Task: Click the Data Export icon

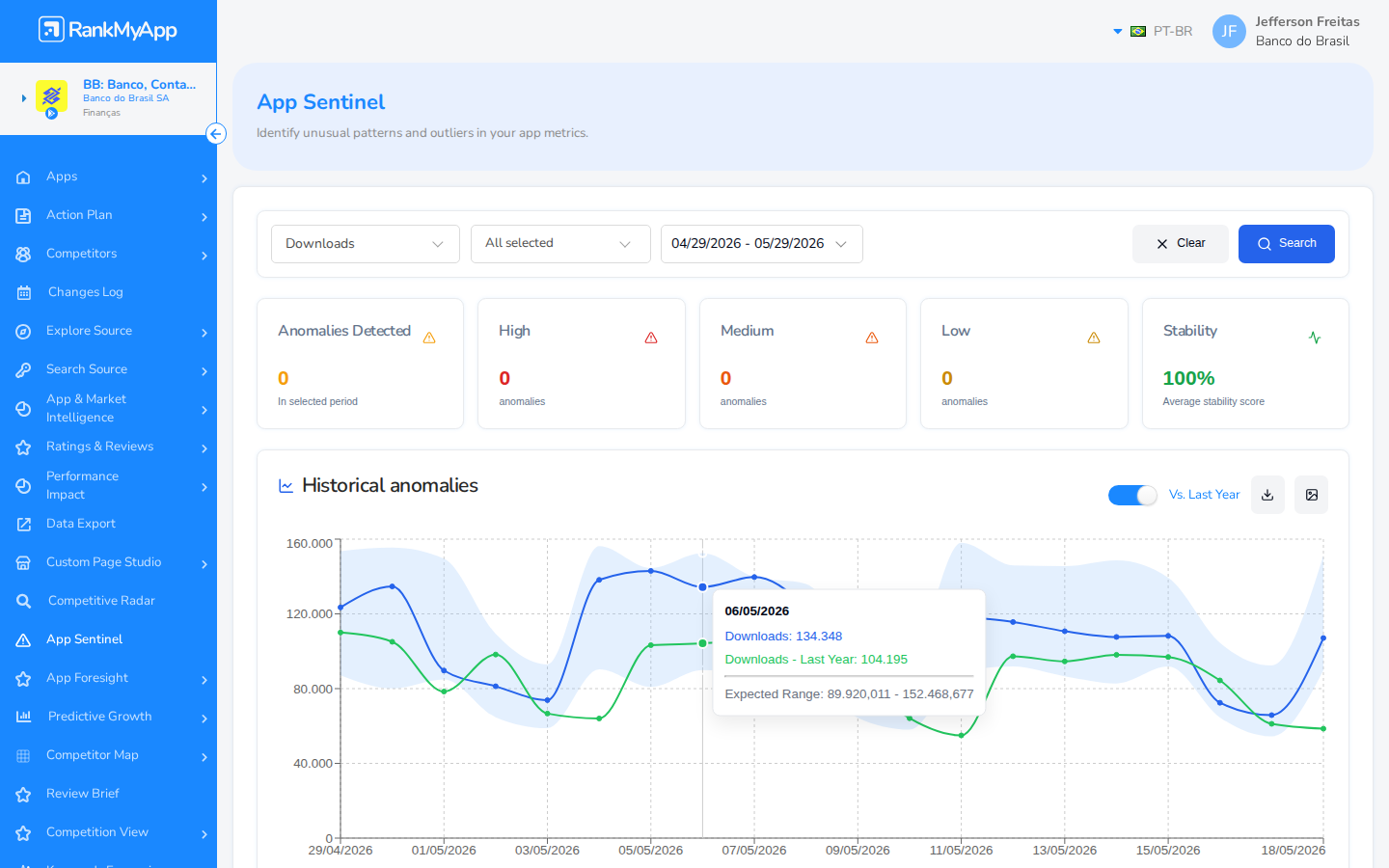Action: click(x=23, y=525)
